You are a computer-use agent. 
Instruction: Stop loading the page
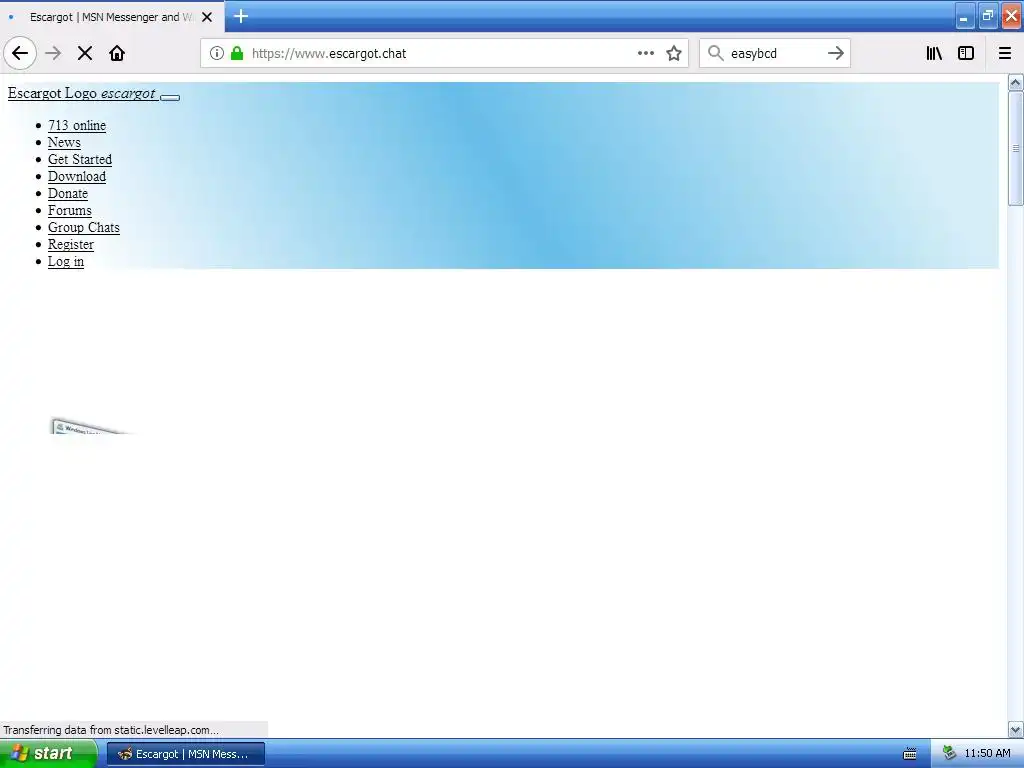tap(85, 53)
